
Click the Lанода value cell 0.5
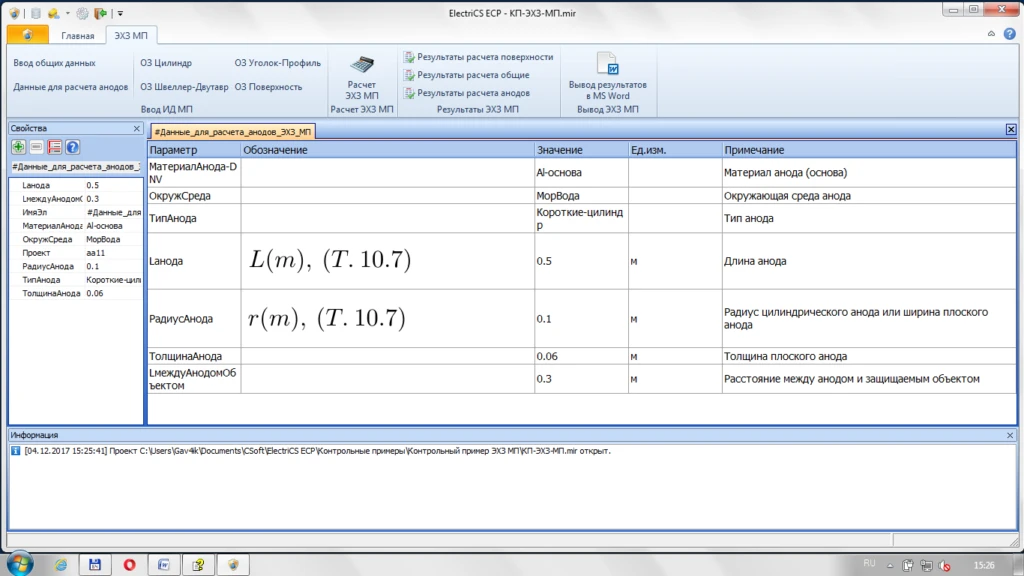click(x=580, y=262)
